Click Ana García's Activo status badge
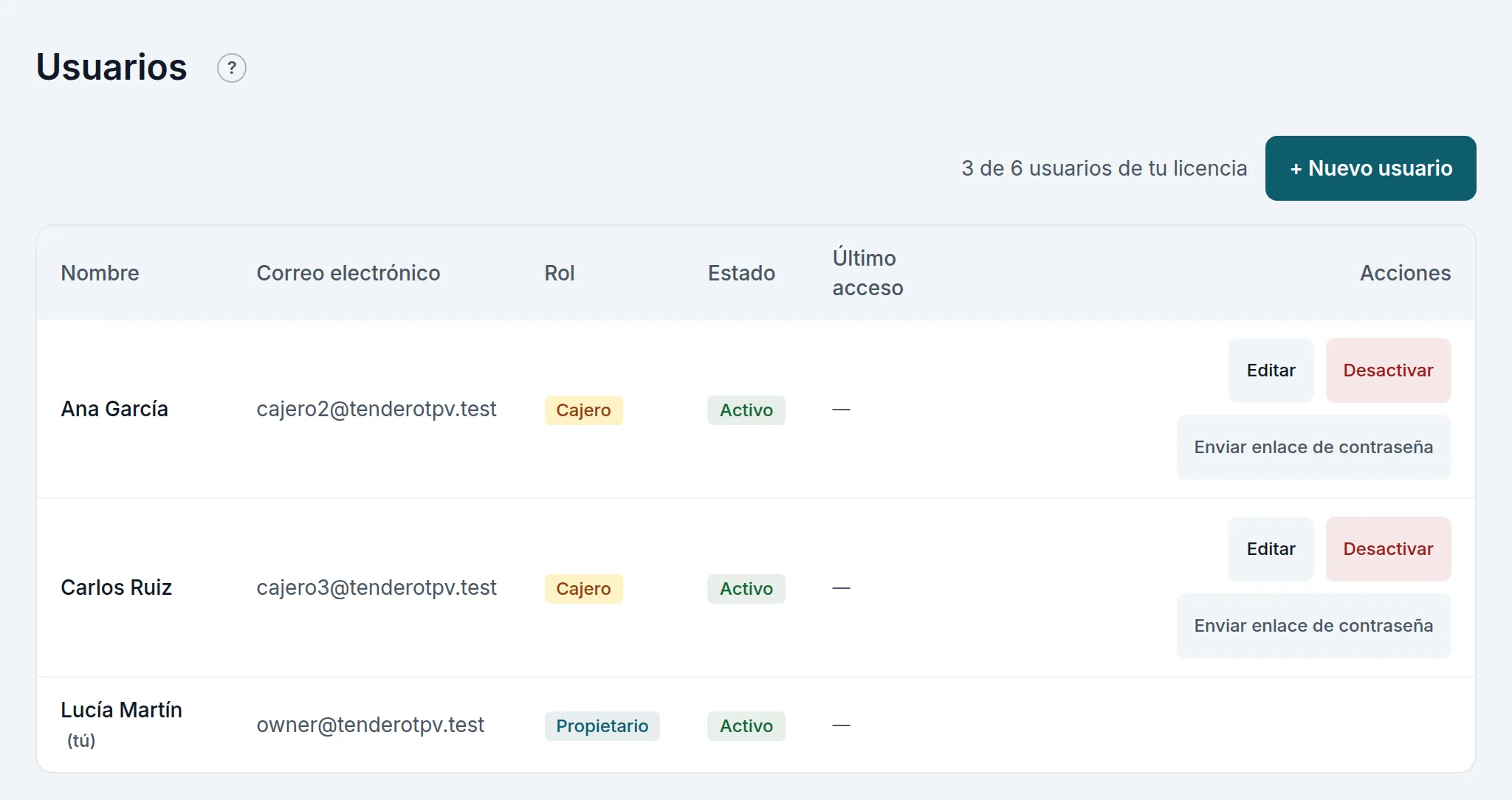The height and width of the screenshot is (800, 1512). pos(746,410)
